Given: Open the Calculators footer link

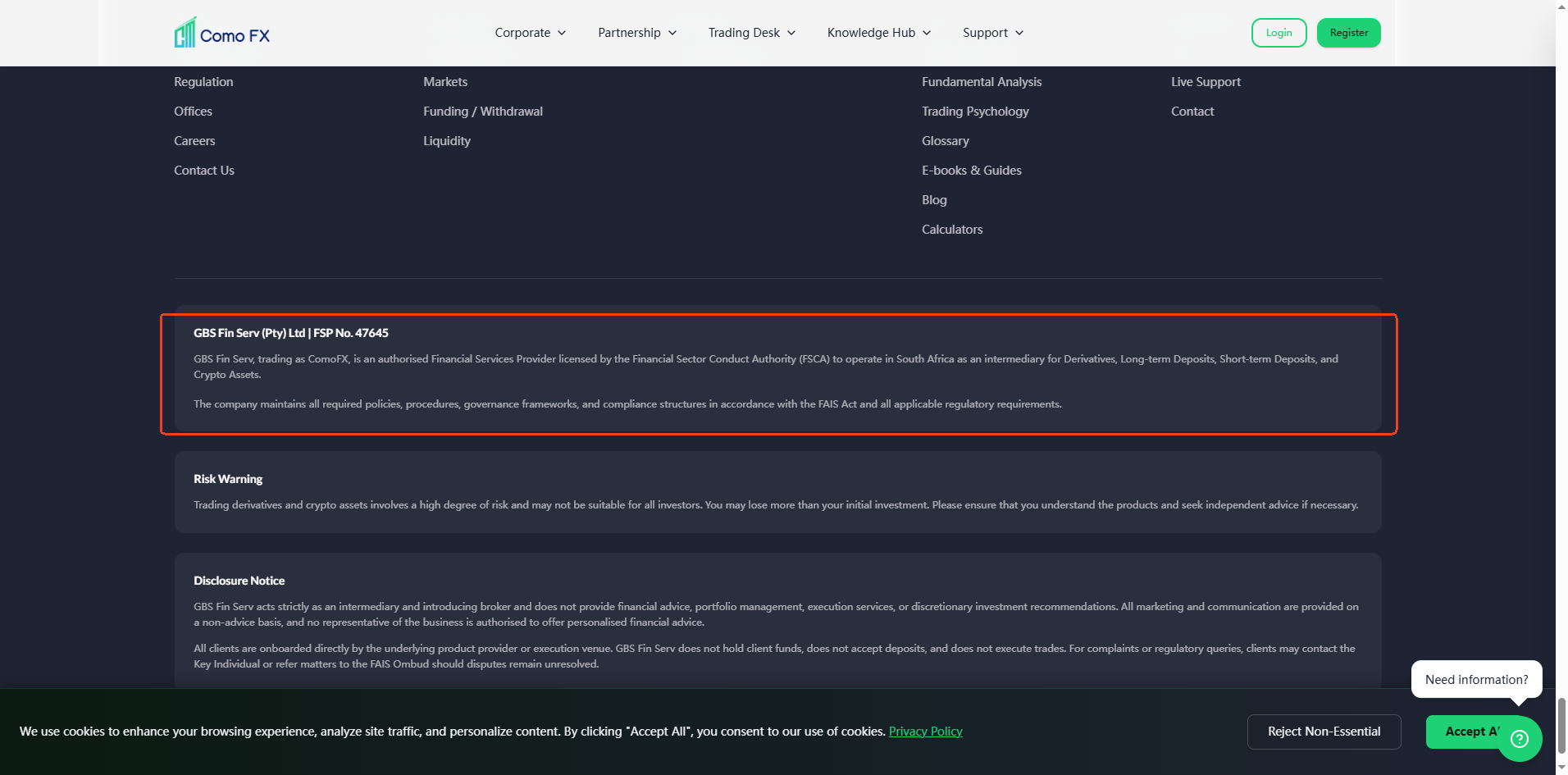Looking at the screenshot, I should tap(952, 230).
